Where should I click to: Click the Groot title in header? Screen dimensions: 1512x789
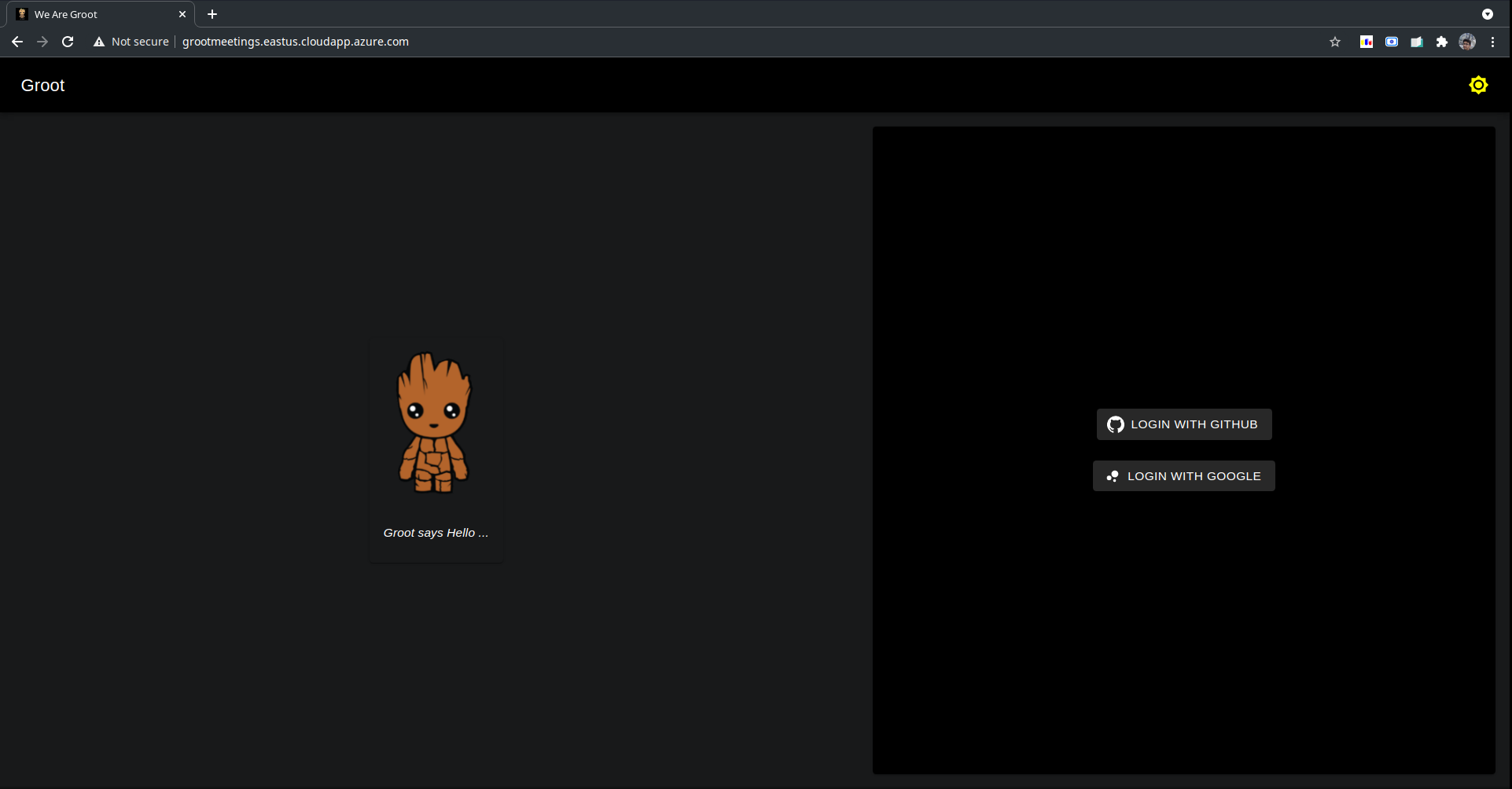pyautogui.click(x=42, y=85)
